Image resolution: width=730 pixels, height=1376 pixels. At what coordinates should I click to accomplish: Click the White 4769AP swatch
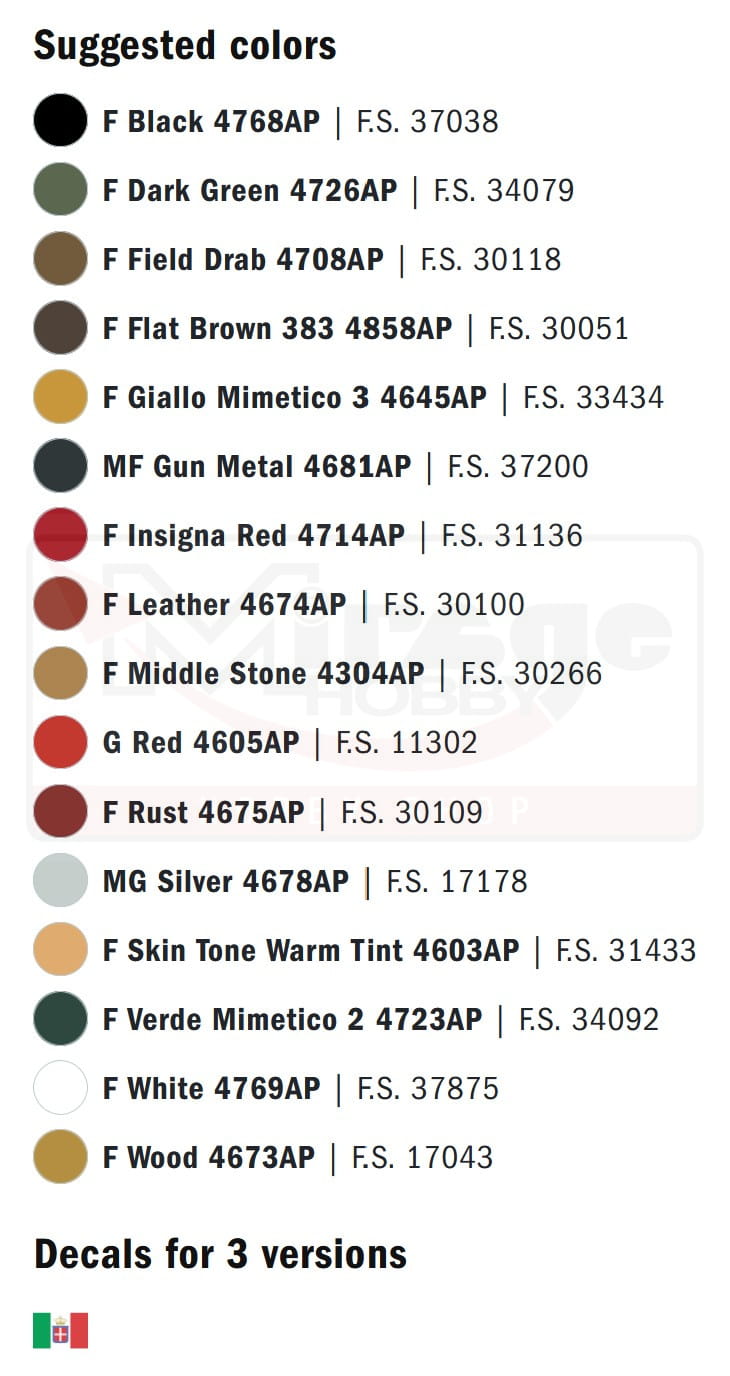(x=60, y=1087)
